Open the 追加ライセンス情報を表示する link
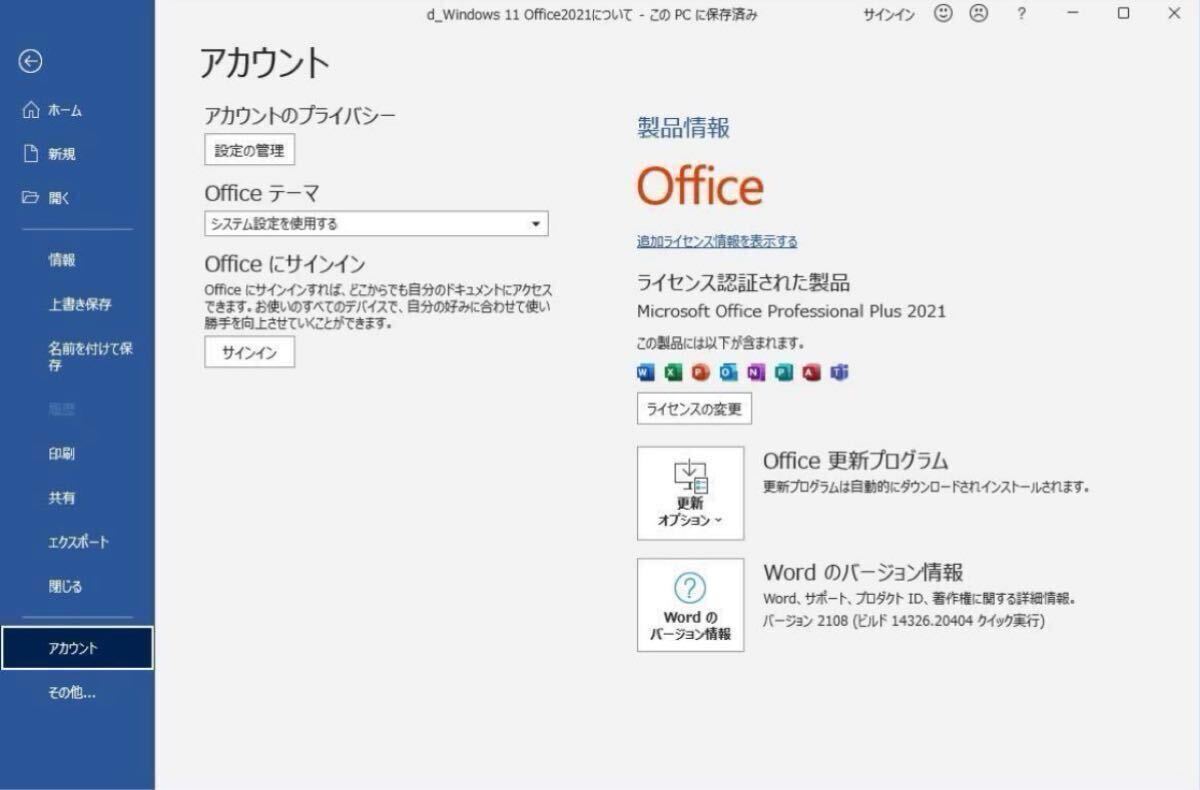The width and height of the screenshot is (1200, 790). [716, 241]
